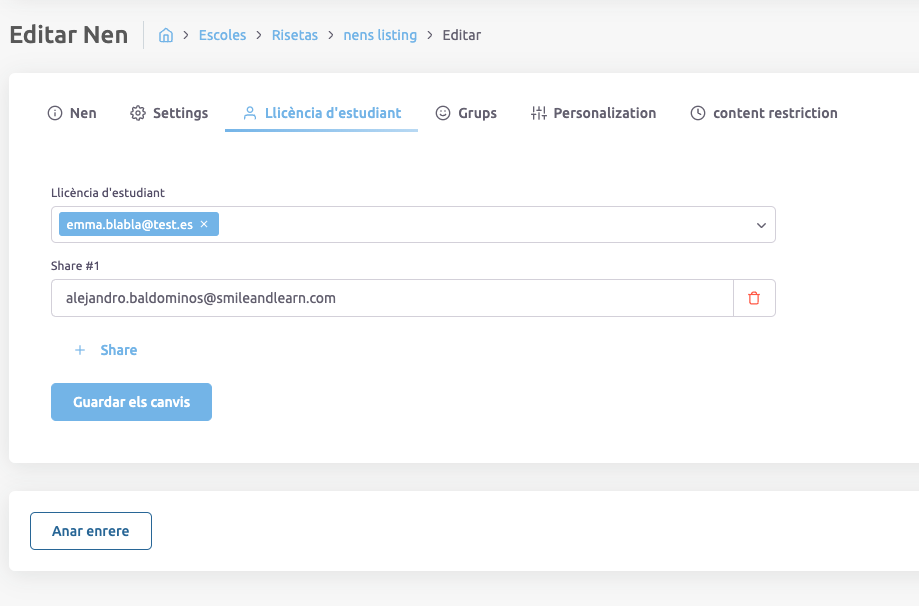919x606 pixels.
Task: Open the Nen tab with the info icon
Action: pyautogui.click(x=72, y=113)
